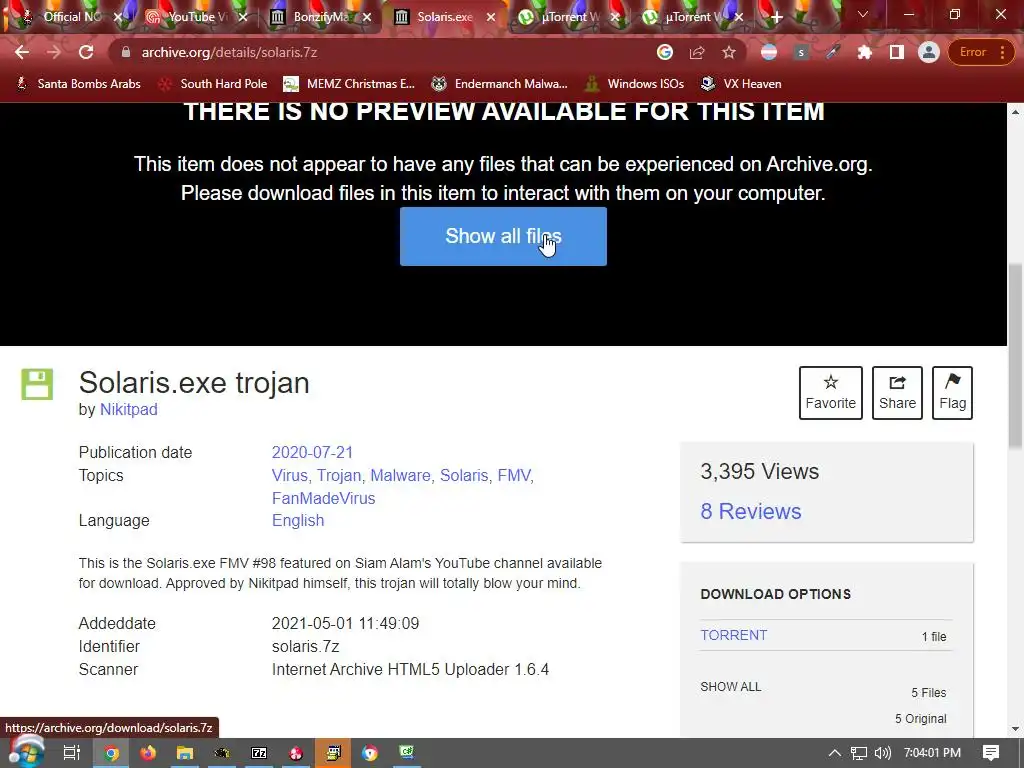Screen dimensions: 1024x768
Task: Favorite this Solaris.exe item
Action: (831, 392)
